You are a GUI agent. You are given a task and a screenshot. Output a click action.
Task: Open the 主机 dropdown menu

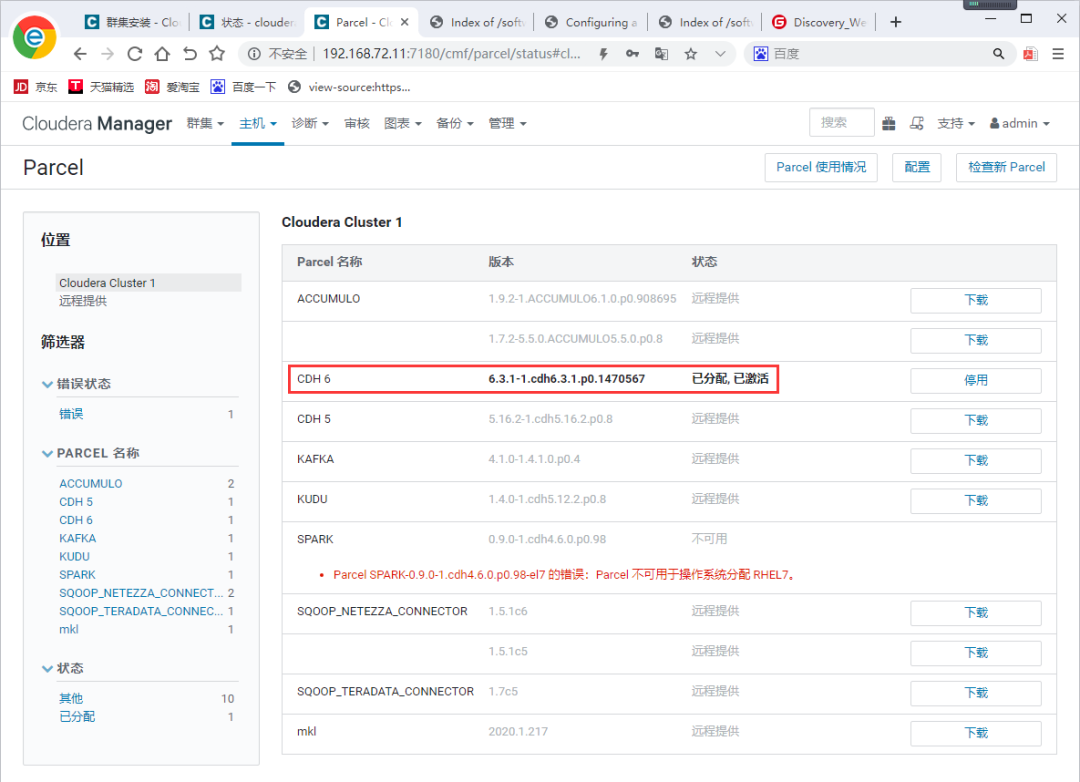click(x=258, y=123)
